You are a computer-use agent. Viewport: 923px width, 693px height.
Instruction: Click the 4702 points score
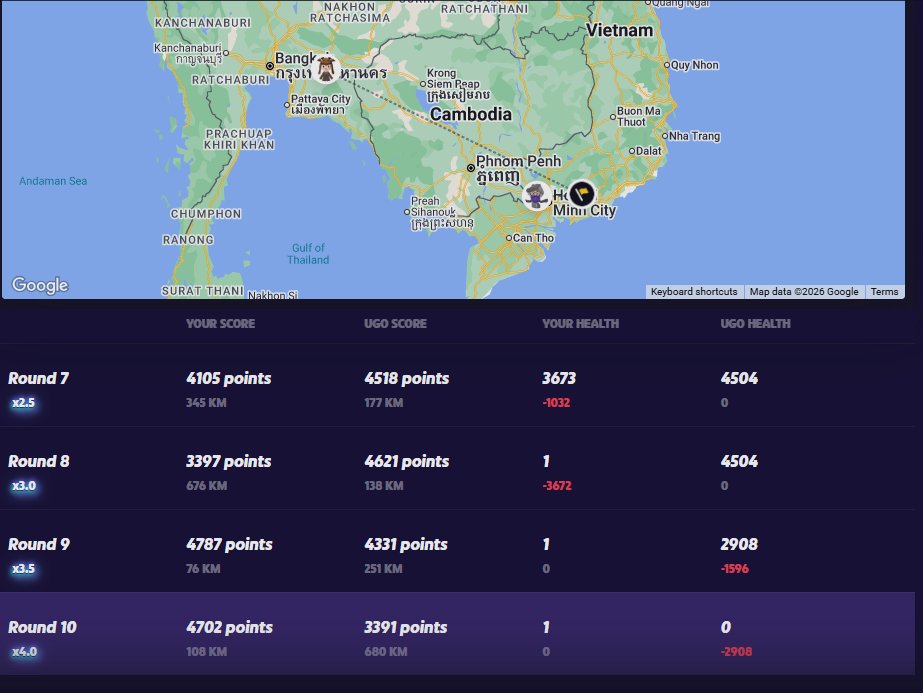pos(230,627)
